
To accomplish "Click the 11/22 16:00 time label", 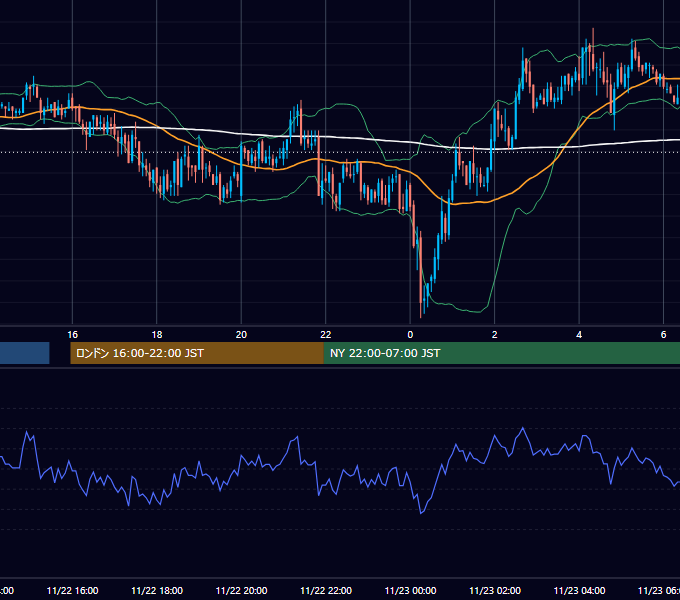I will [72, 590].
